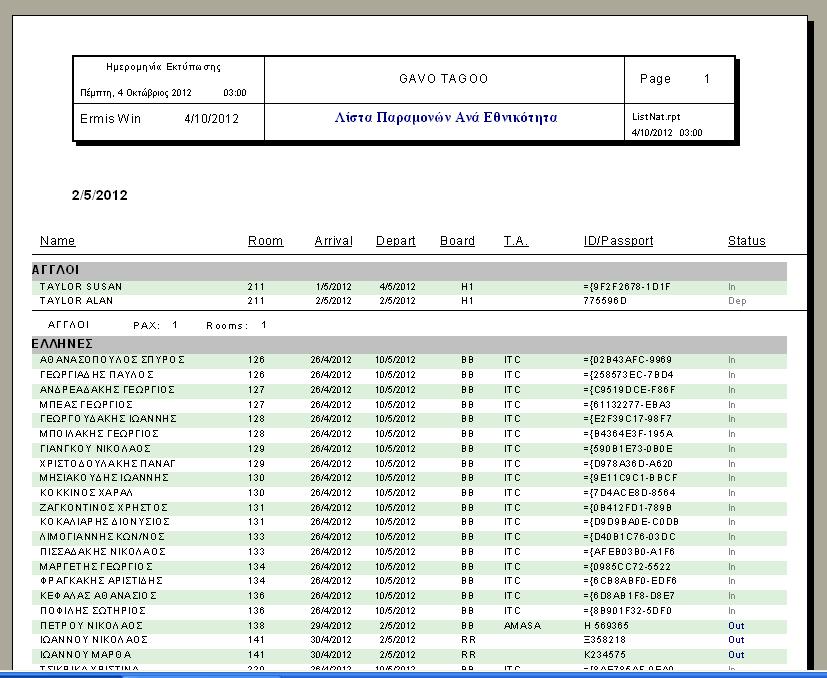
Task: Click ID value ={D40B1C76-03DC
Action: (x=630, y=537)
